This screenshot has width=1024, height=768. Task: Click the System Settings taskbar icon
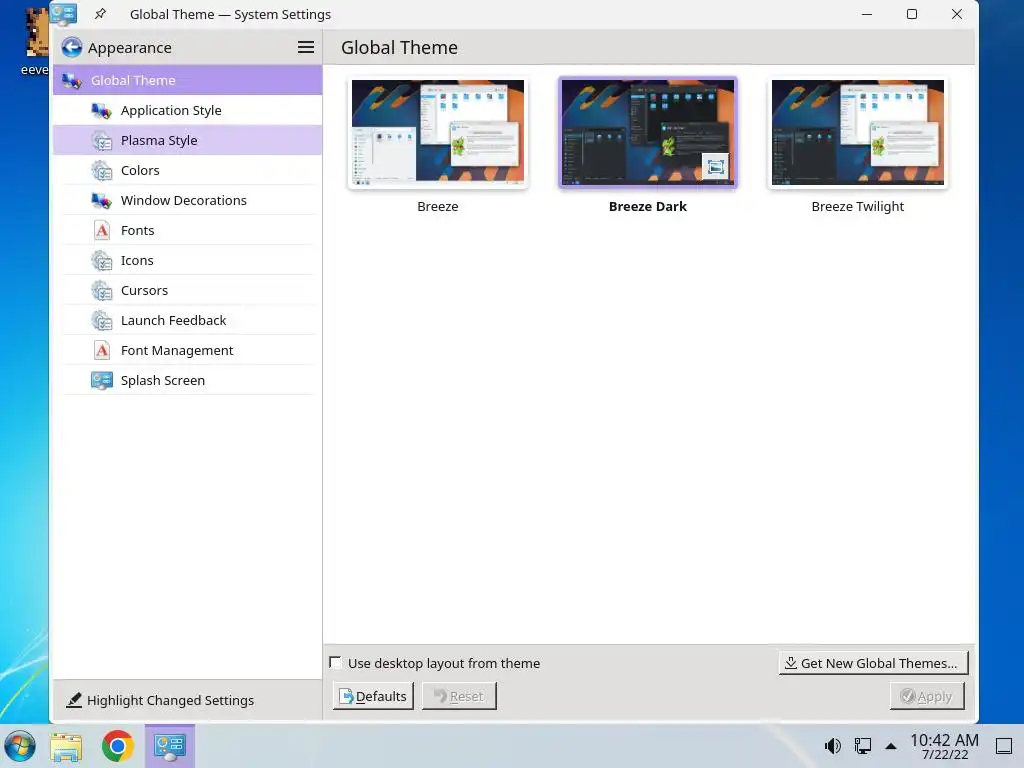[170, 746]
